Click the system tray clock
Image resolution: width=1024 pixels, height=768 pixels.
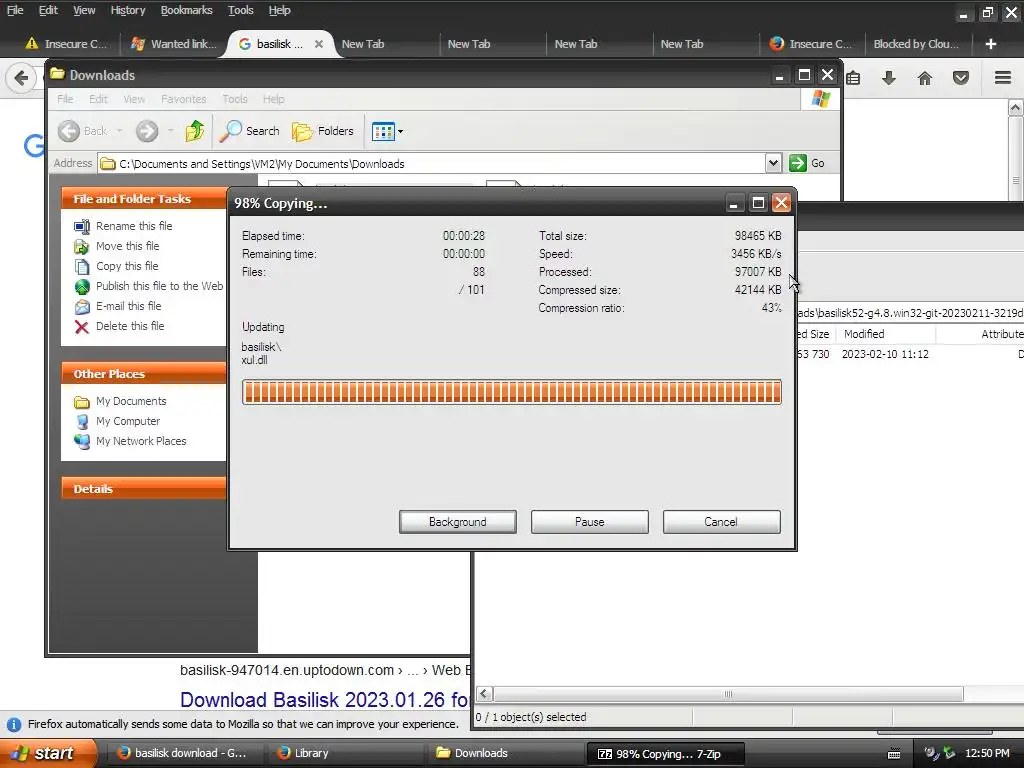click(987, 753)
